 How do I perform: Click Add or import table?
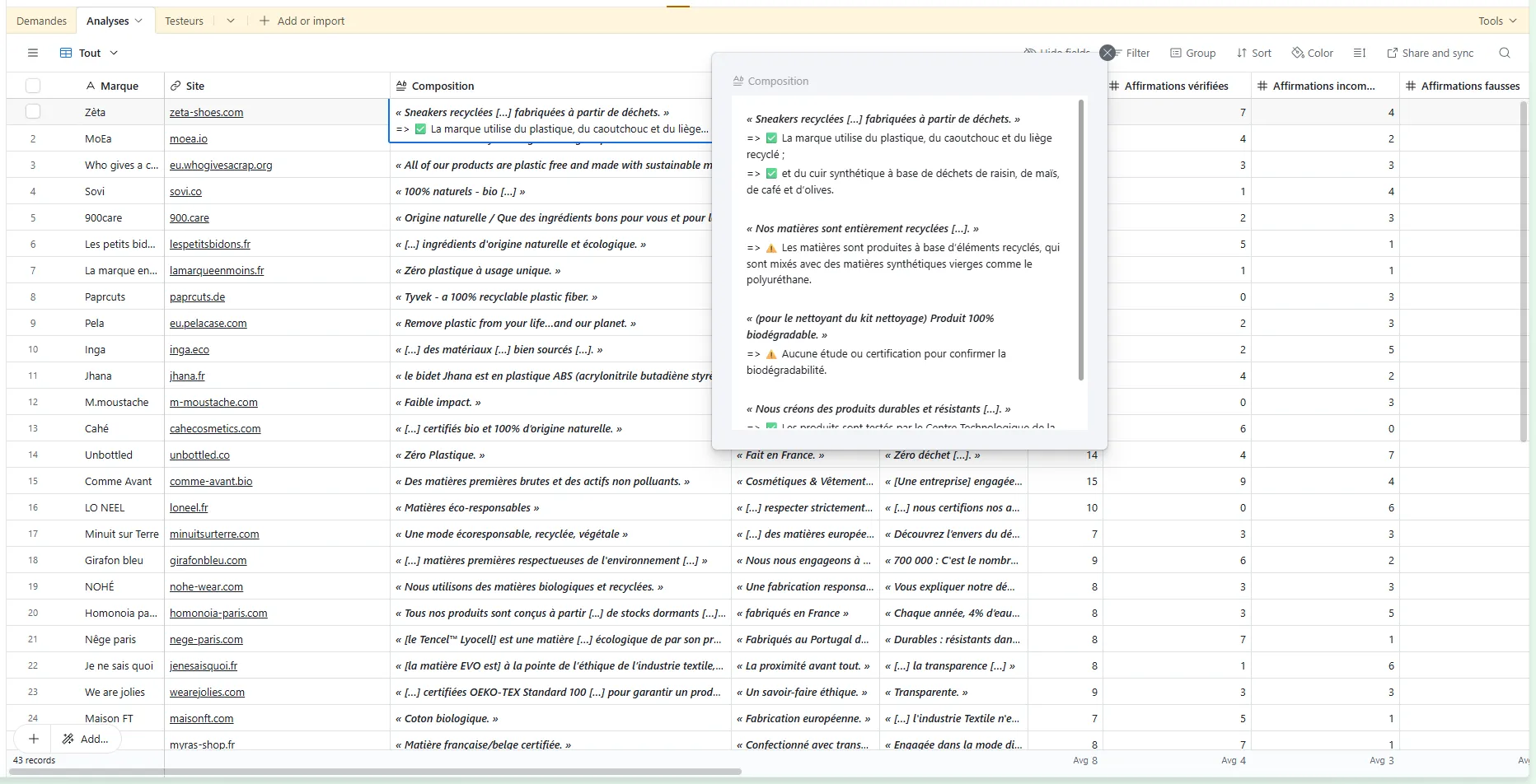302,21
